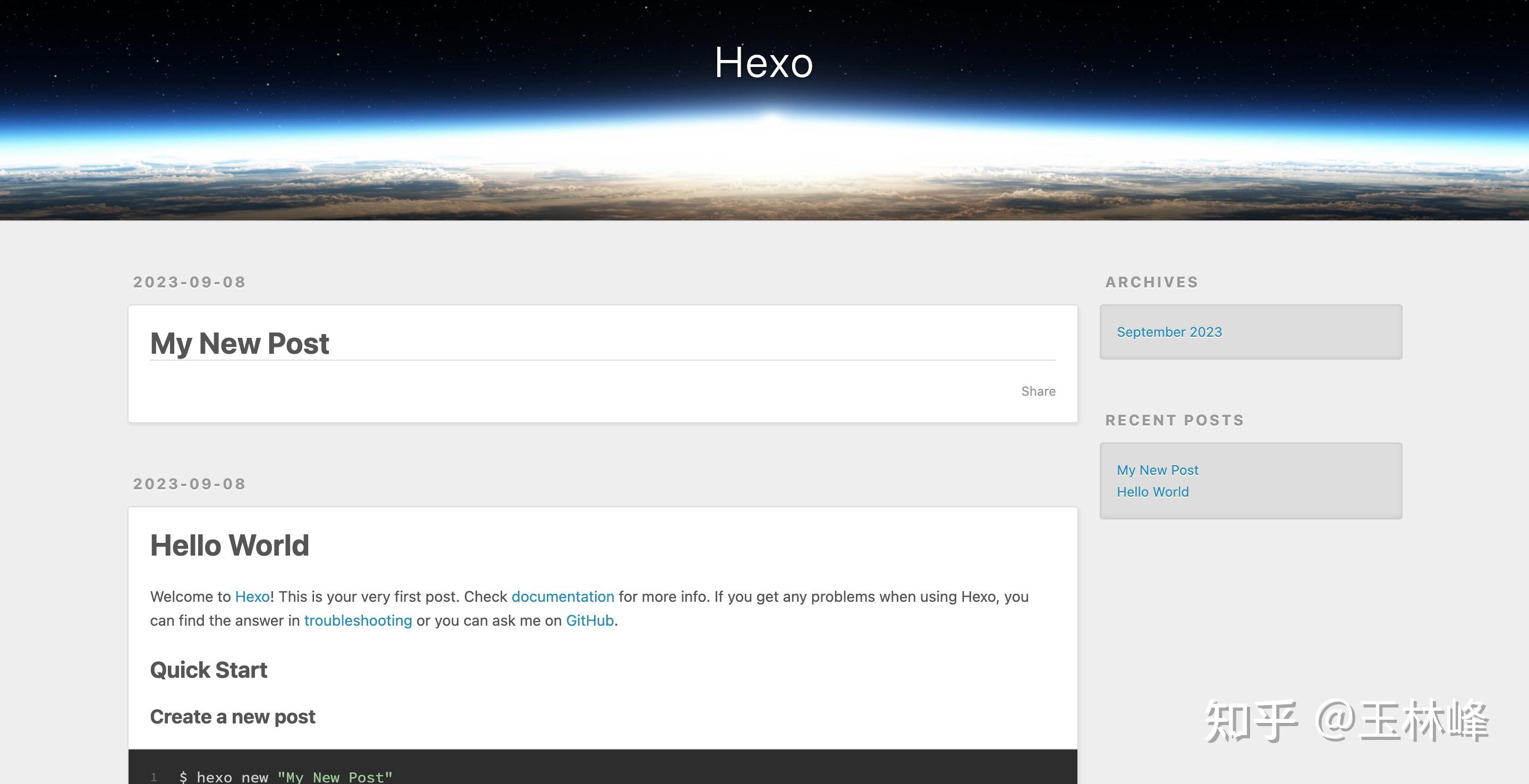Open the September 2023 archive
Image resolution: width=1529 pixels, height=784 pixels.
(x=1169, y=332)
